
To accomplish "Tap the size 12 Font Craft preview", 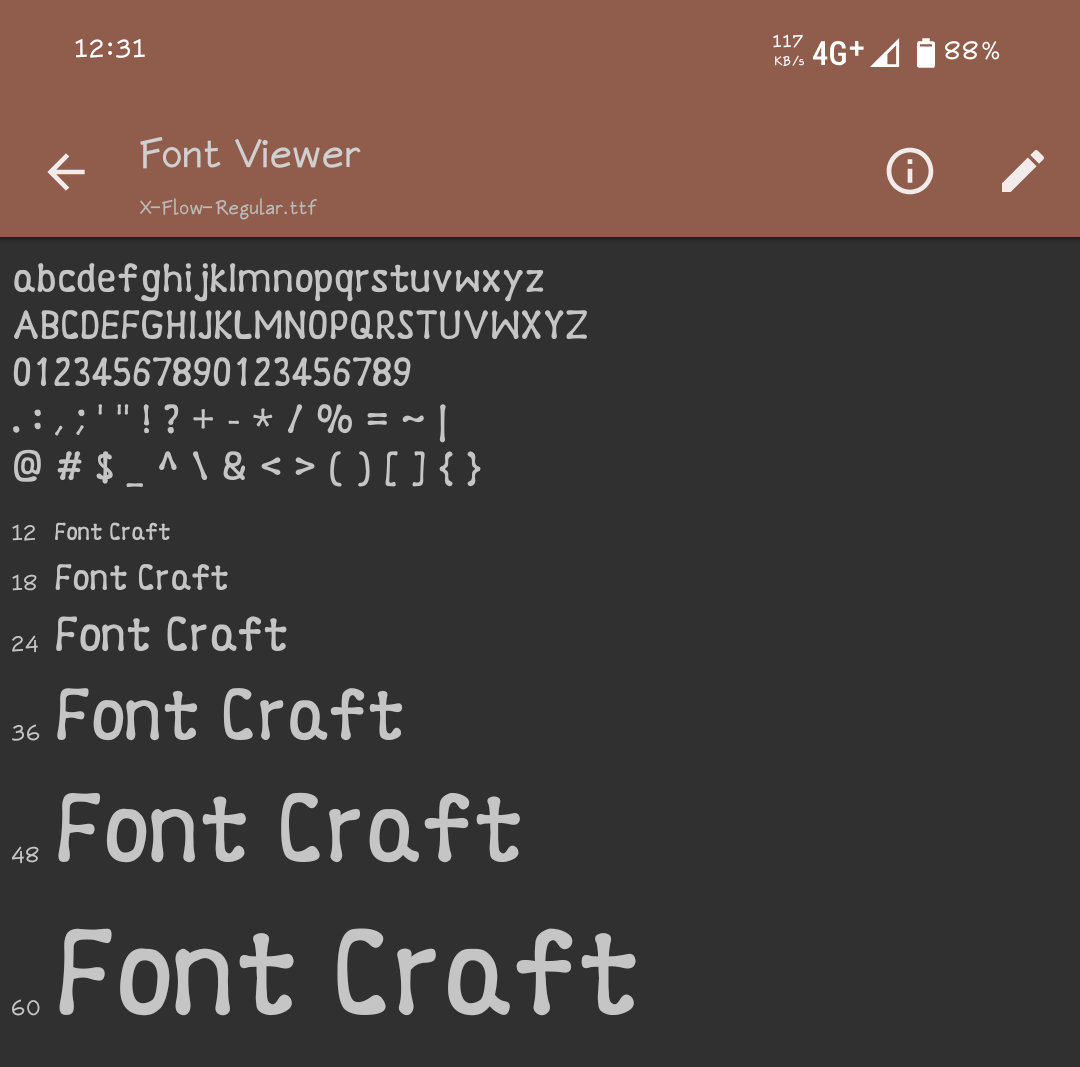I will point(112,532).
